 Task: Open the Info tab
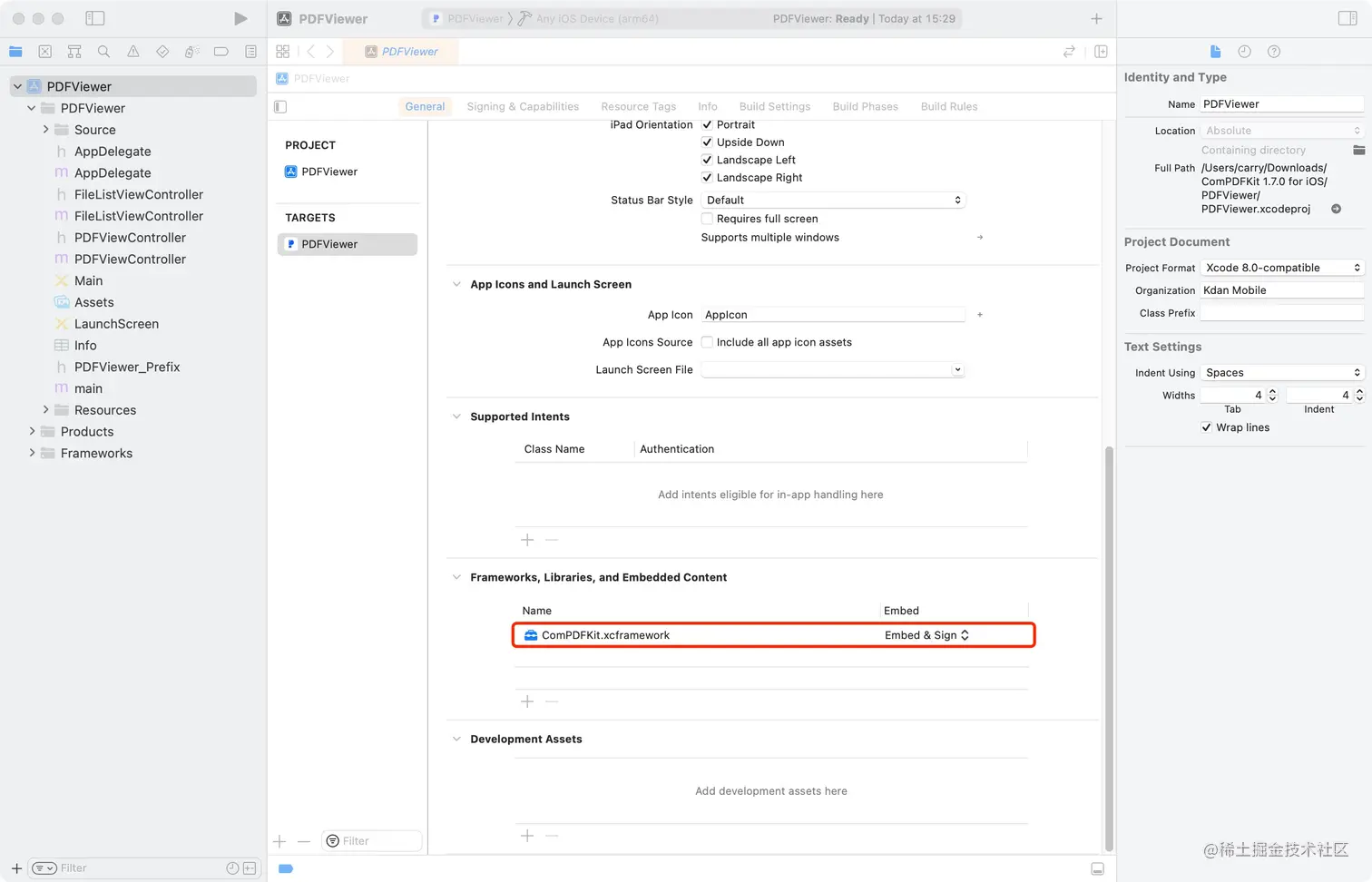708,106
